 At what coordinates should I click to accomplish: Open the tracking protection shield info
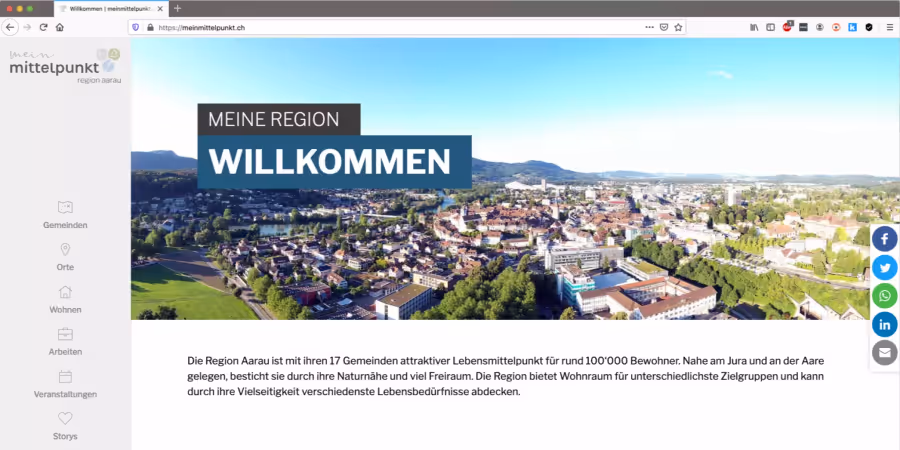point(136,27)
